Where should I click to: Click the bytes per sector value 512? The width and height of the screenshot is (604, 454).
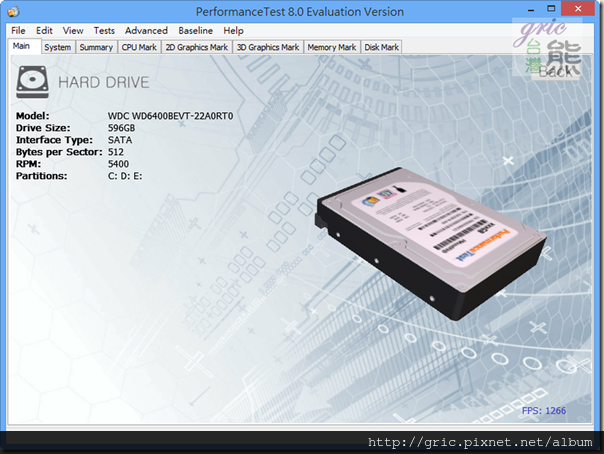pyautogui.click(x=116, y=152)
